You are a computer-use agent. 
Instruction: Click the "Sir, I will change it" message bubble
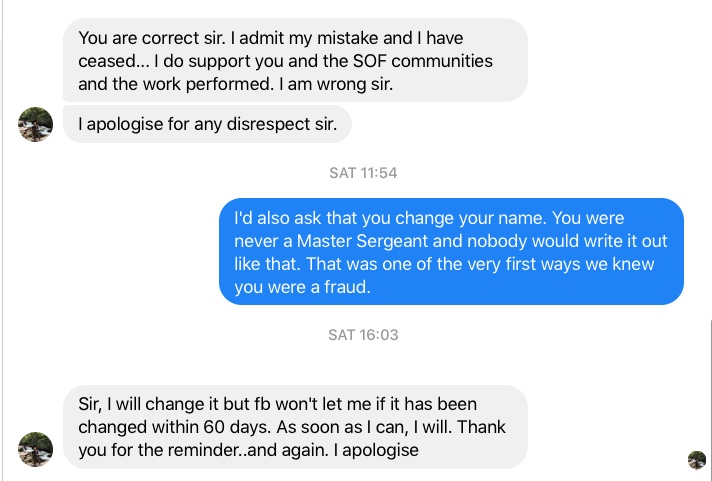click(x=294, y=427)
